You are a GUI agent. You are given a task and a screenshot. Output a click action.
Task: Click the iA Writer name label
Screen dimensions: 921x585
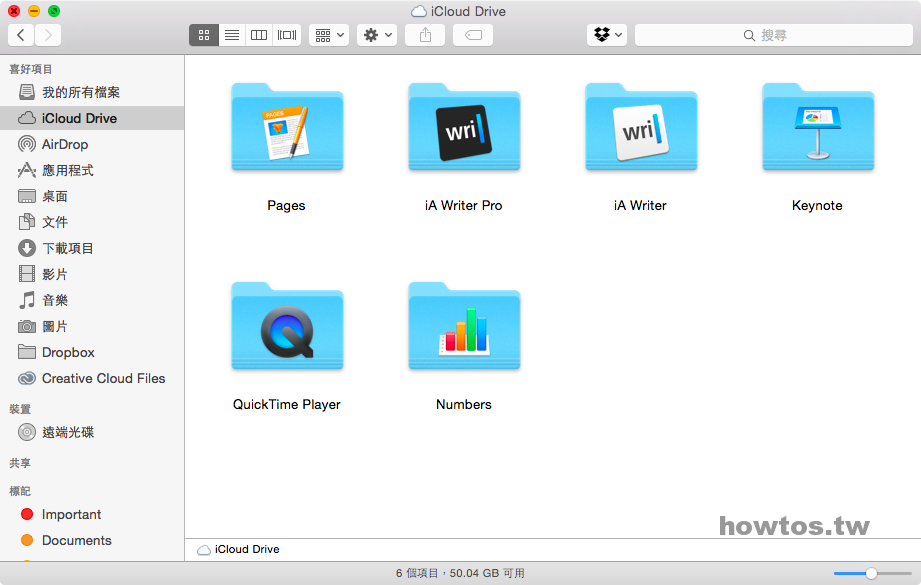click(x=640, y=206)
